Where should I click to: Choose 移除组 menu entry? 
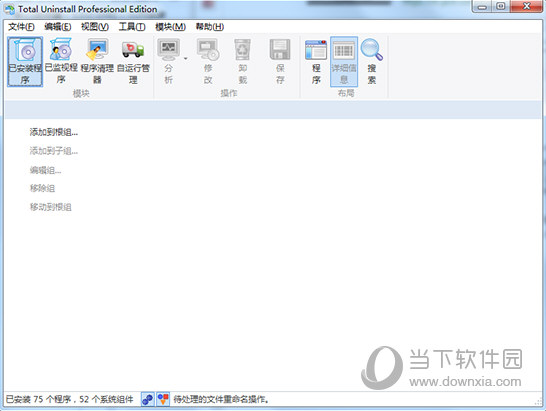(x=42, y=188)
